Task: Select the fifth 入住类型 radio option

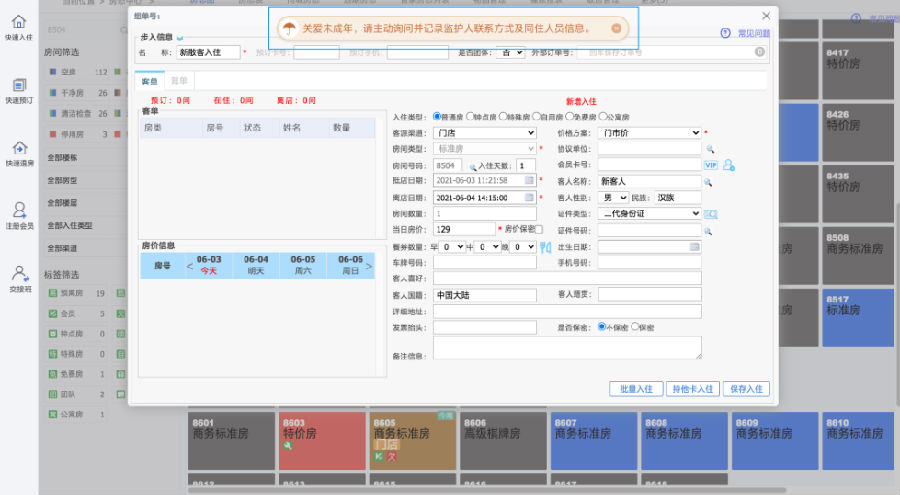Action: 569,117
